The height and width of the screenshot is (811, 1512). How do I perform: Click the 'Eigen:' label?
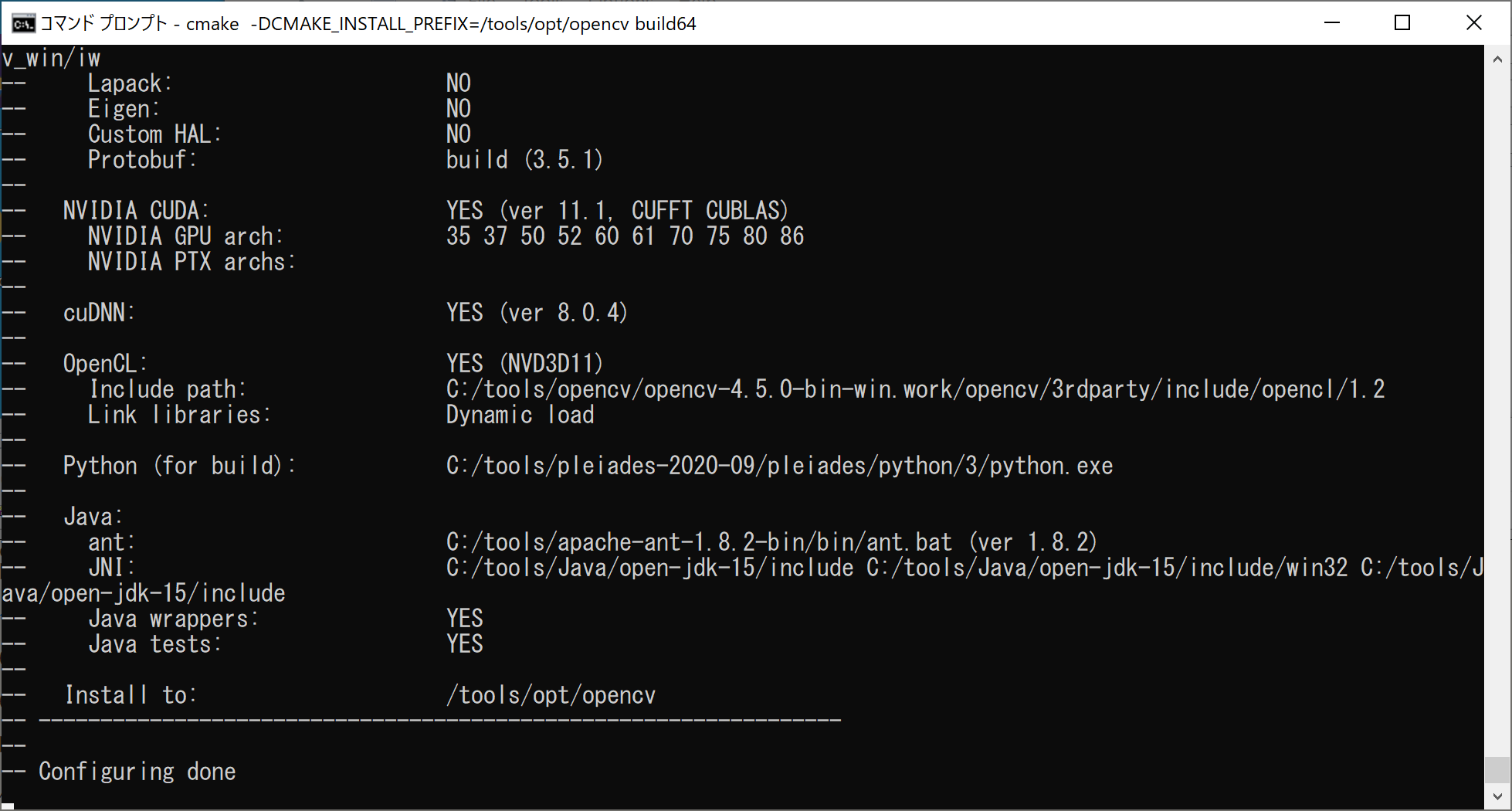point(124,109)
